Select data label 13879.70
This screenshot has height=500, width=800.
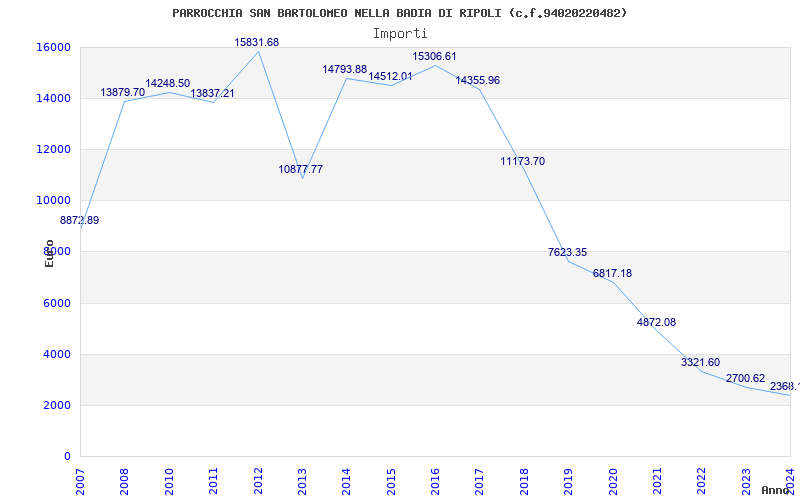coord(122,92)
